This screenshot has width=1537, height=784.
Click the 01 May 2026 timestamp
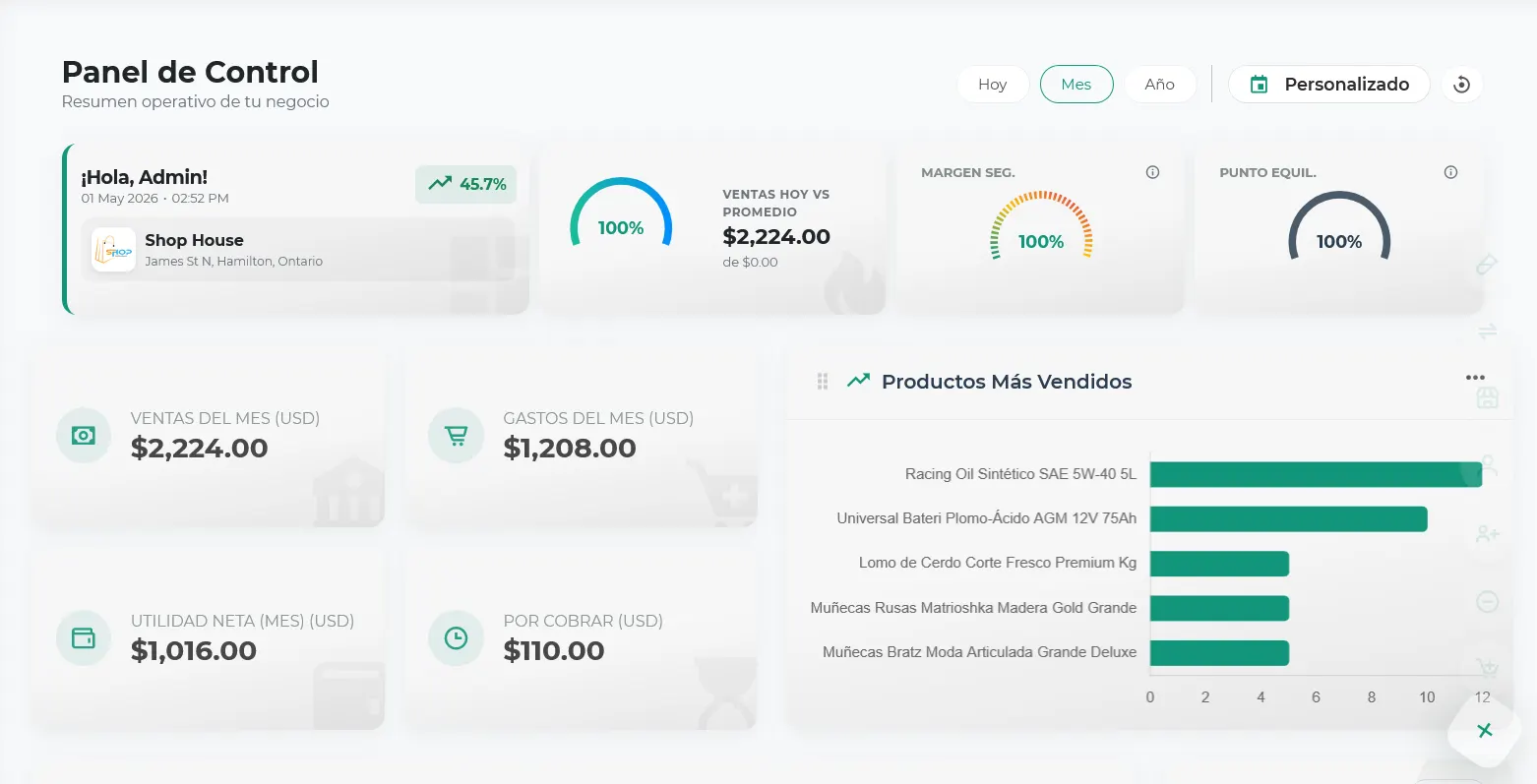[x=154, y=199]
